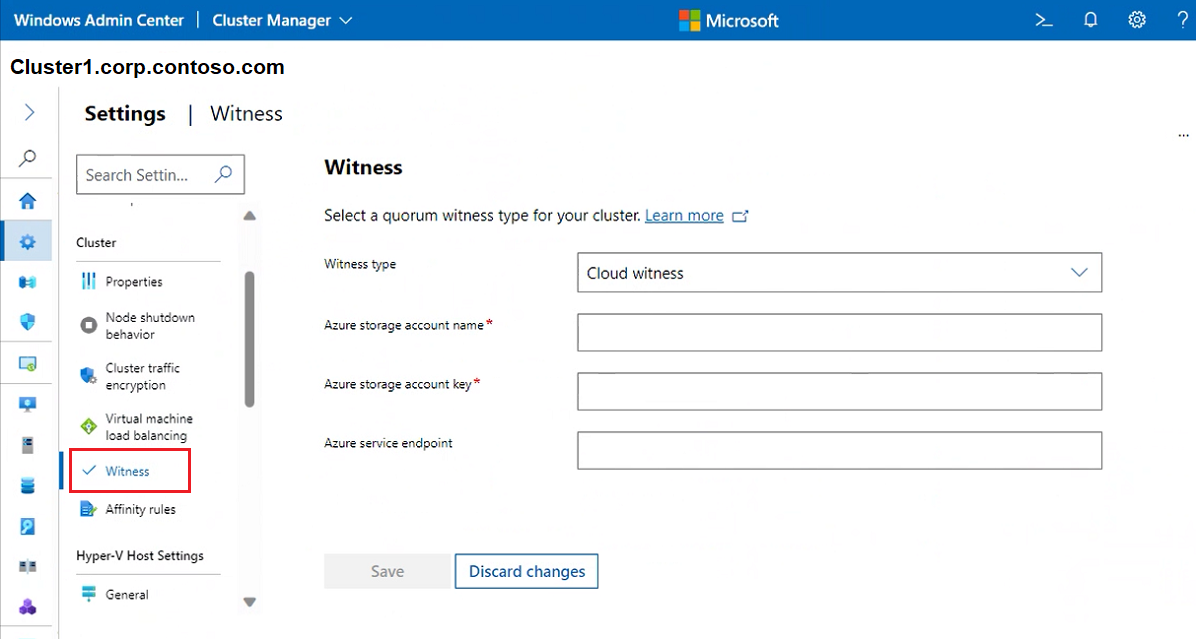Open the servers tool icon
This screenshot has height=639, width=1196.
(27, 445)
